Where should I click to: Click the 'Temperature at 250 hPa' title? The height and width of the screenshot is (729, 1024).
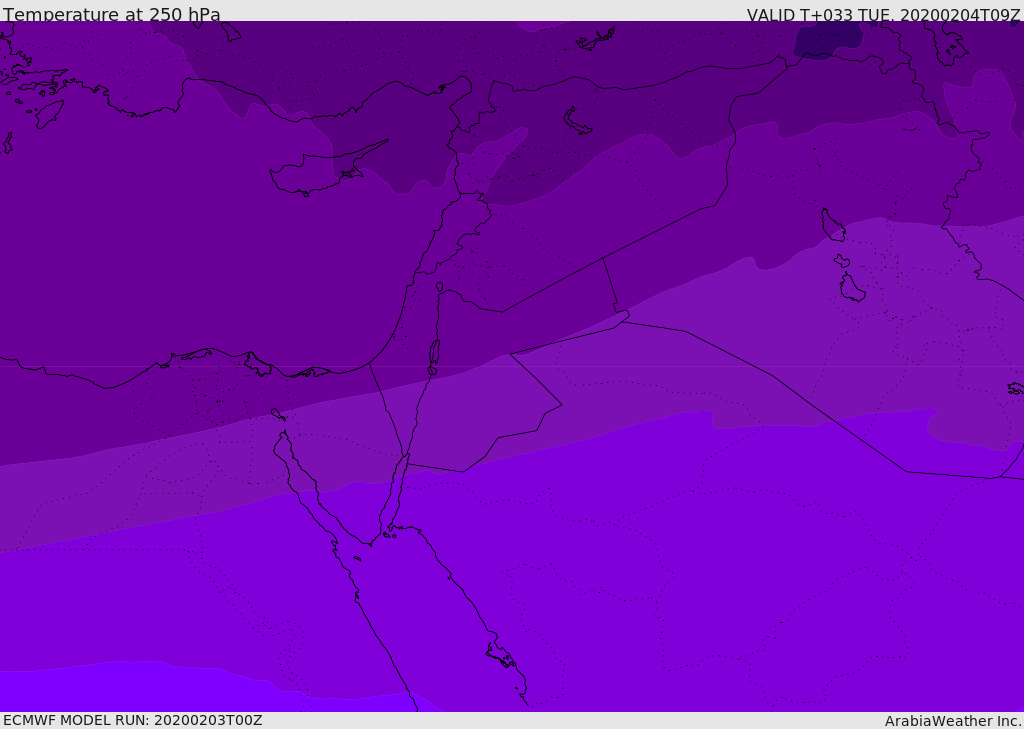tap(112, 14)
